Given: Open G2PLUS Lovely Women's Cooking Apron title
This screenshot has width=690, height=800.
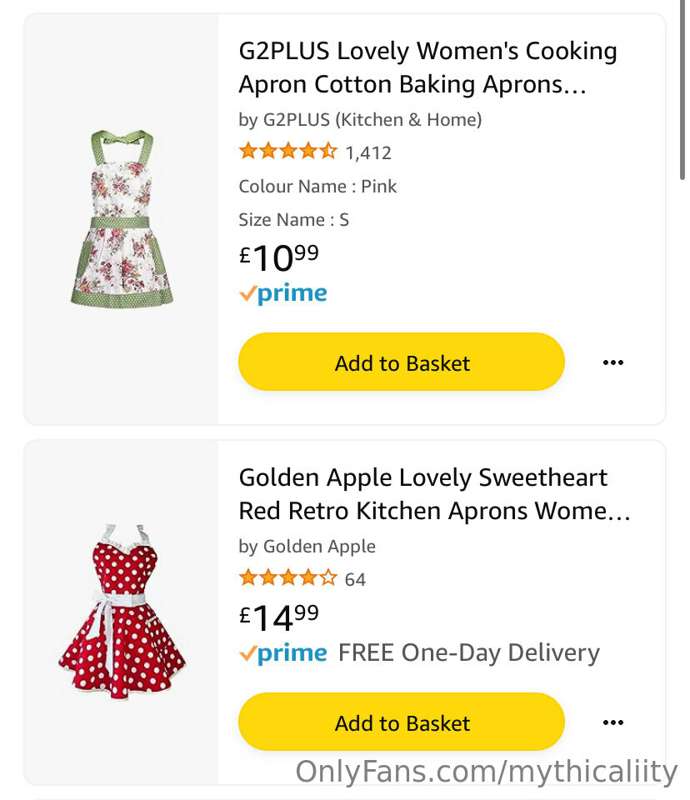Looking at the screenshot, I should click(x=428, y=67).
